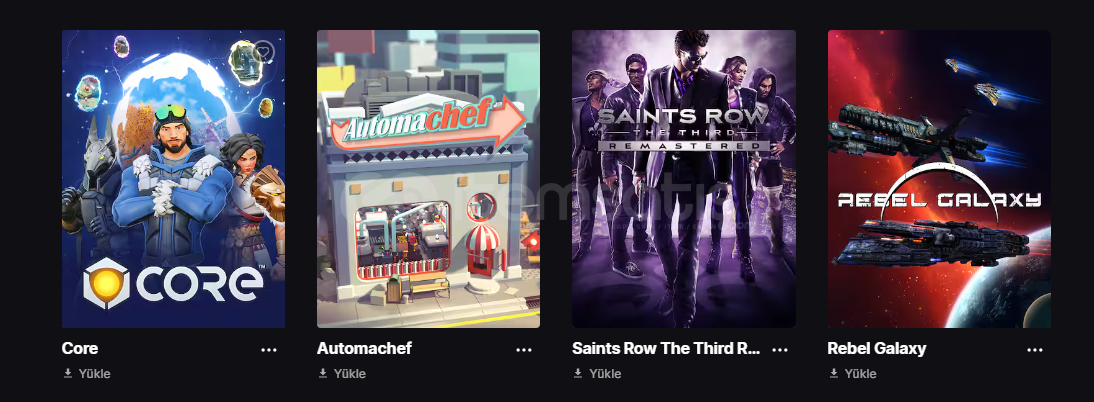
Task: Click the Core title text
Action: pyautogui.click(x=80, y=348)
